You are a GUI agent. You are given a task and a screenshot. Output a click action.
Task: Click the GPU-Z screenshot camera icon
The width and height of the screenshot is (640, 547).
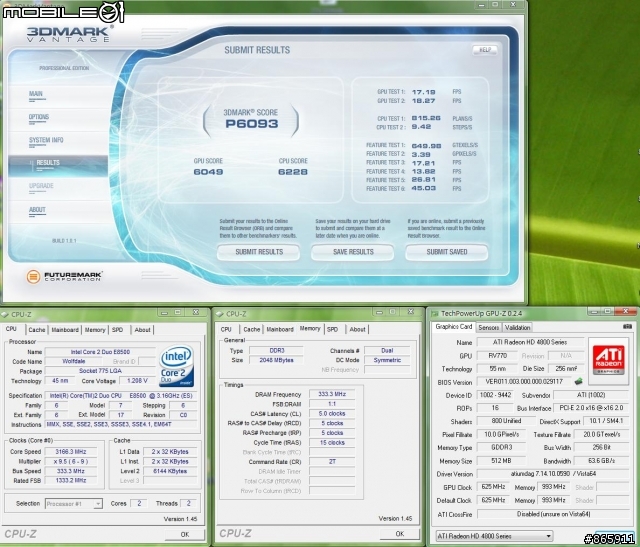[x=627, y=327]
